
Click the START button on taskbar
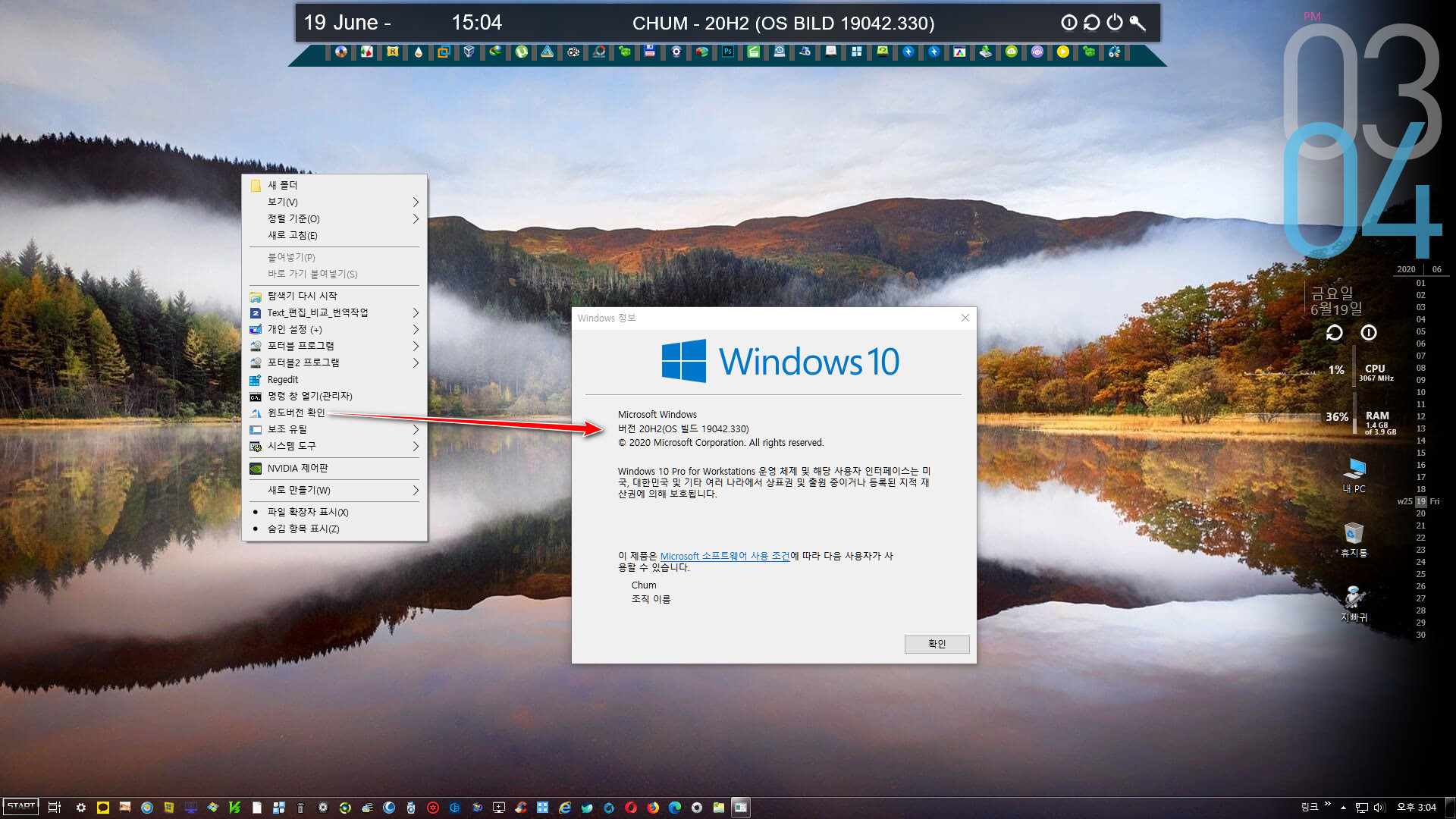coord(21,806)
